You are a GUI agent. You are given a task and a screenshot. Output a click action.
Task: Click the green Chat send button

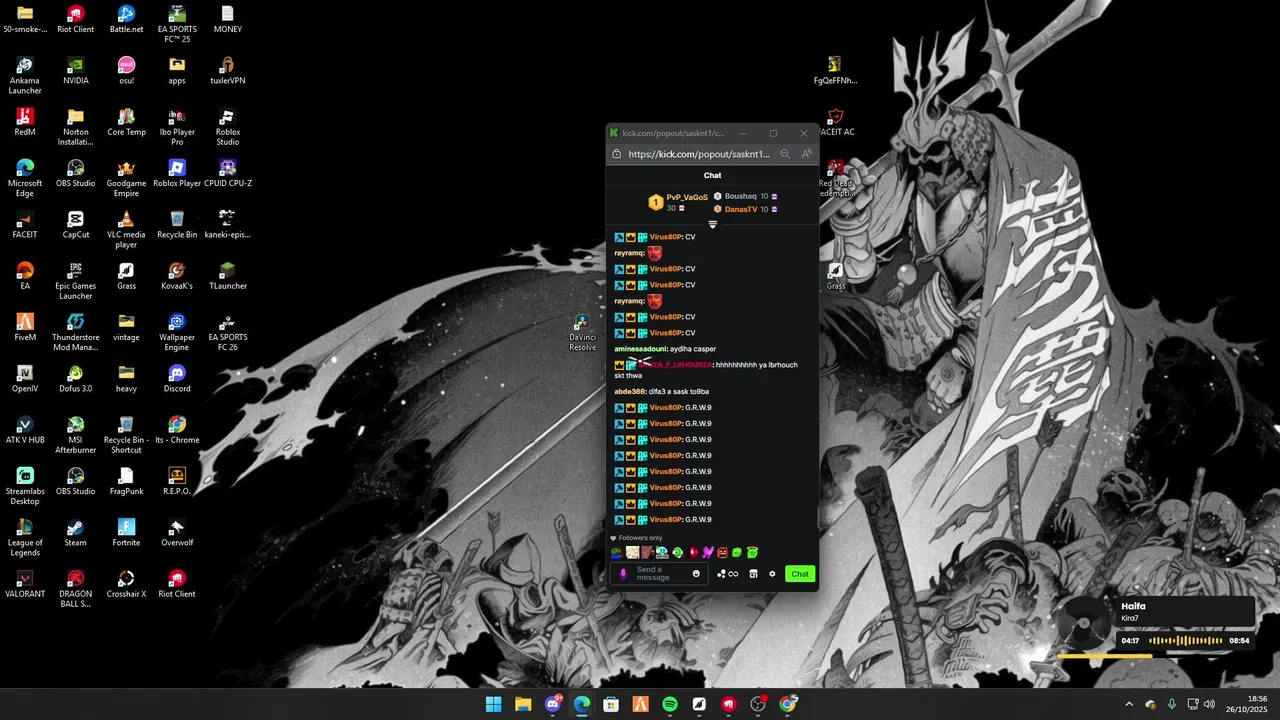tap(800, 574)
